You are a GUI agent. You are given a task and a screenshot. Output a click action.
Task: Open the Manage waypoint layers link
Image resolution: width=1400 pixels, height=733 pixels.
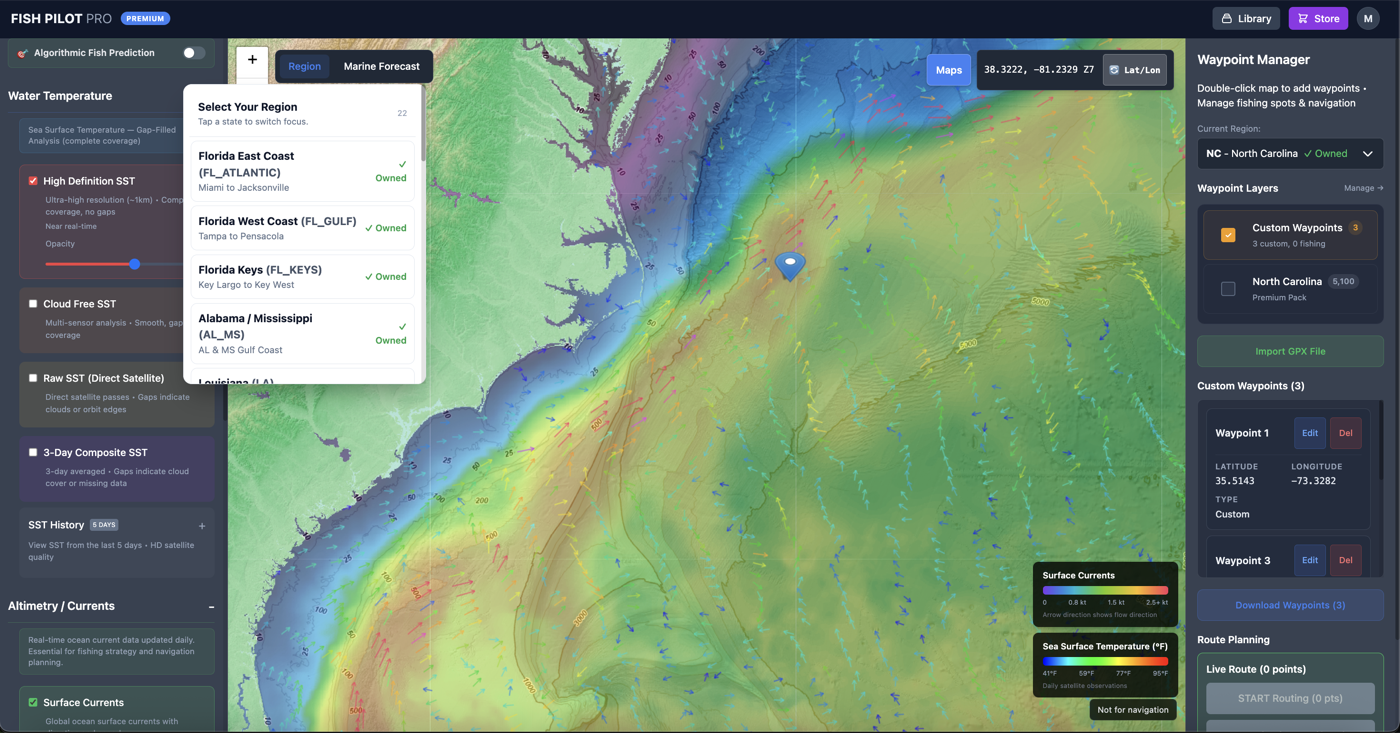[x=1361, y=188]
